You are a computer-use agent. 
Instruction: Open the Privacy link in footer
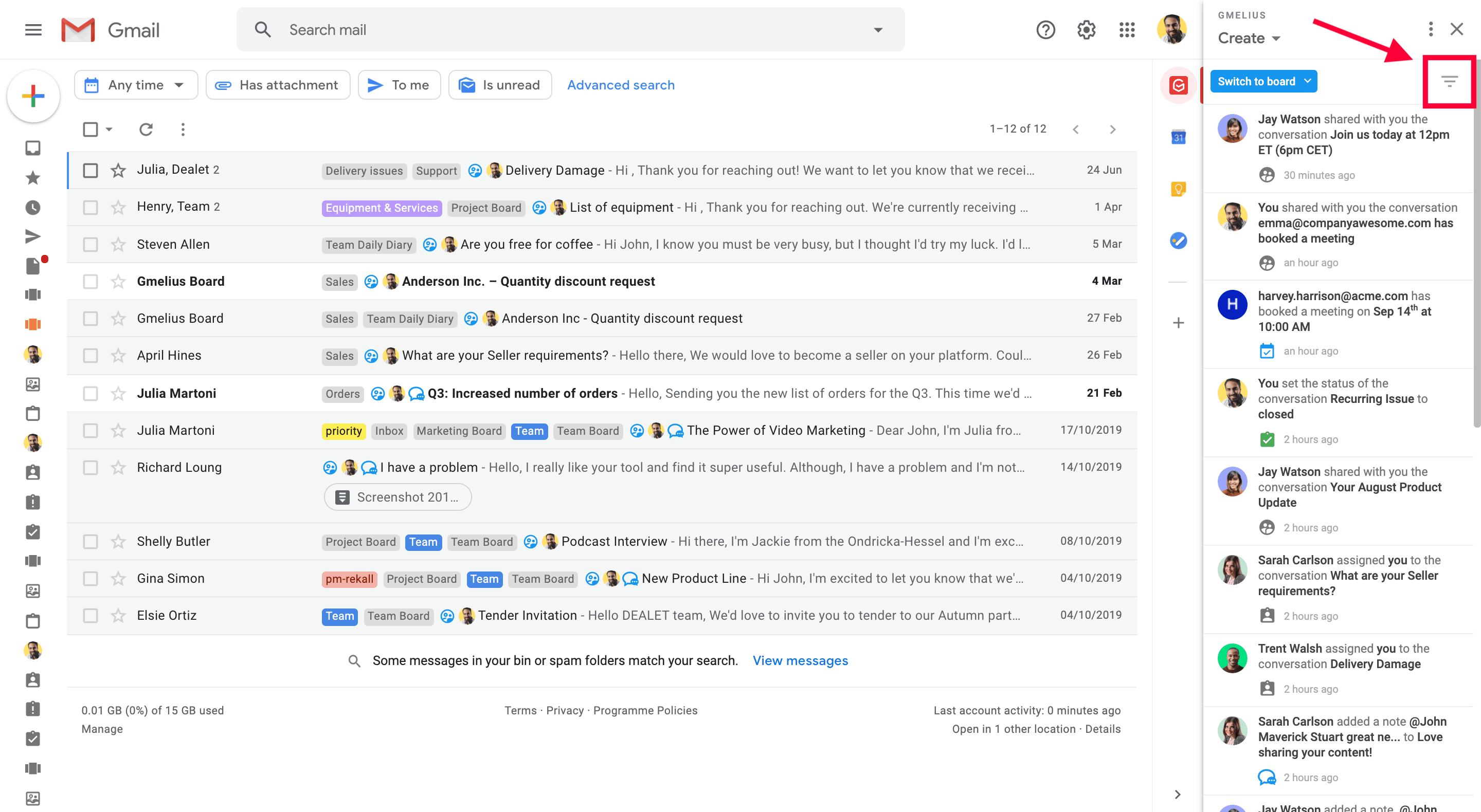click(564, 710)
